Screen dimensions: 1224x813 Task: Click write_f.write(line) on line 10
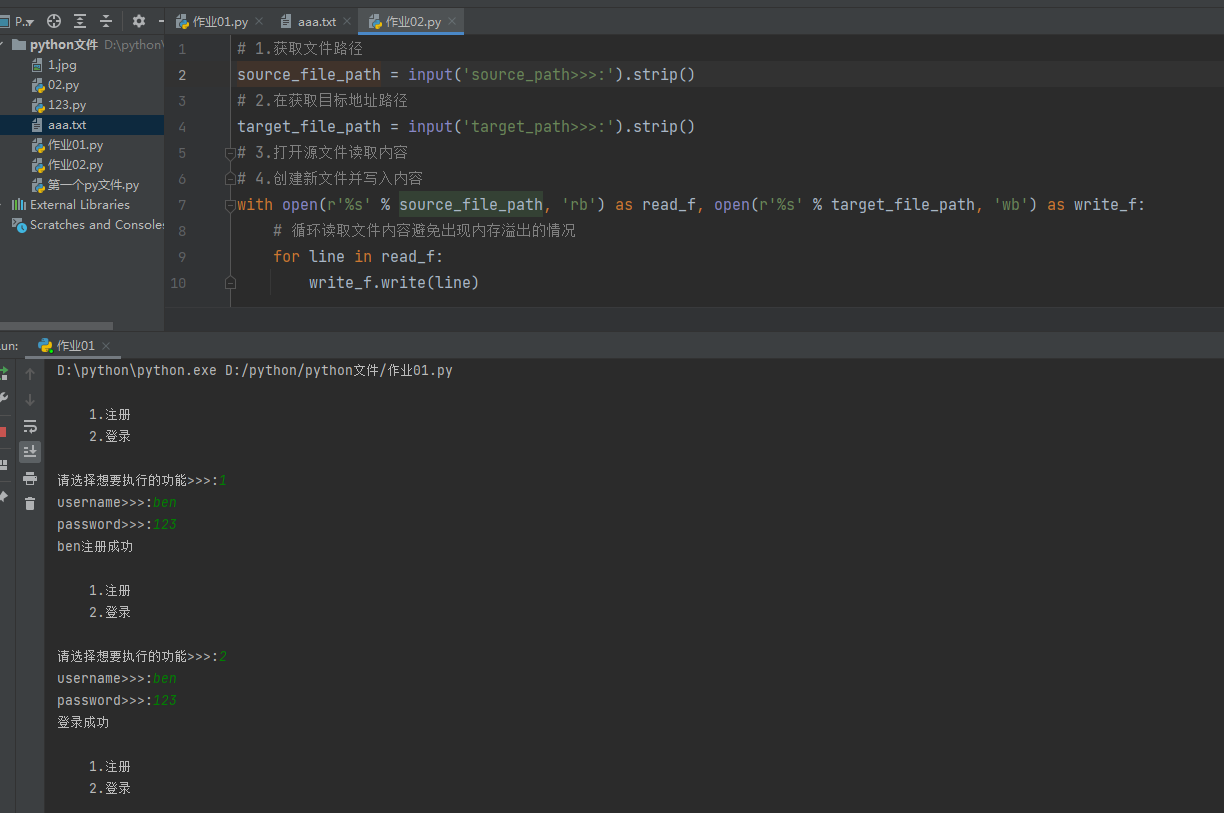click(x=394, y=283)
